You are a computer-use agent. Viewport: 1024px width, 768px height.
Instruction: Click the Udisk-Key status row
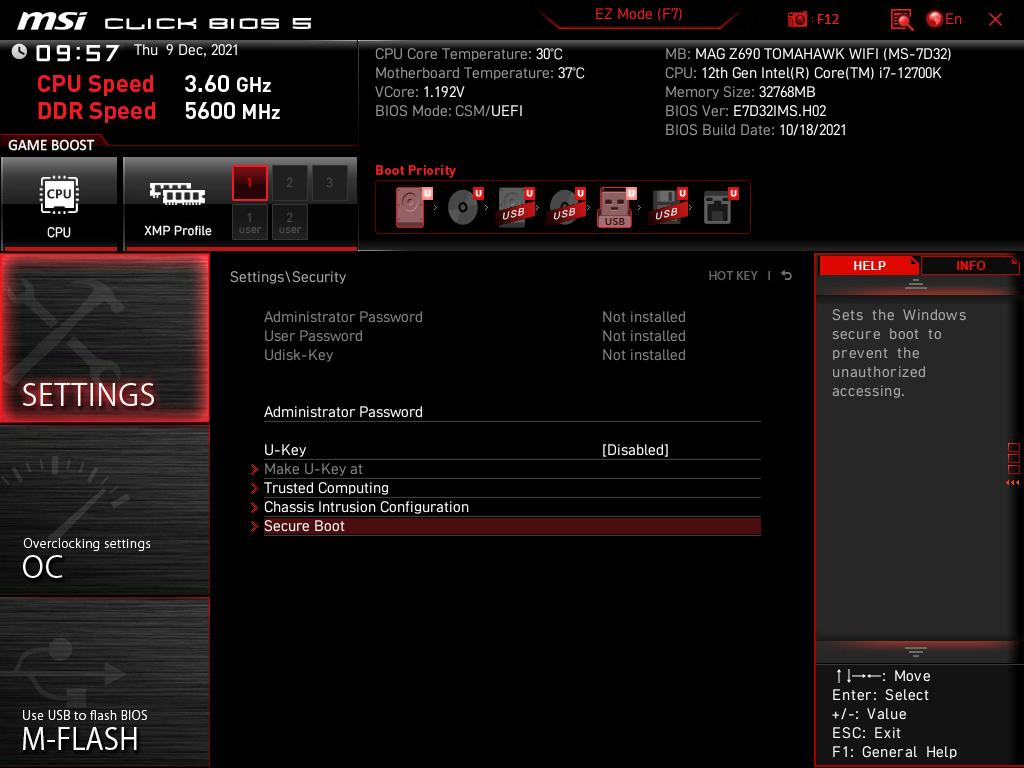(x=475, y=355)
